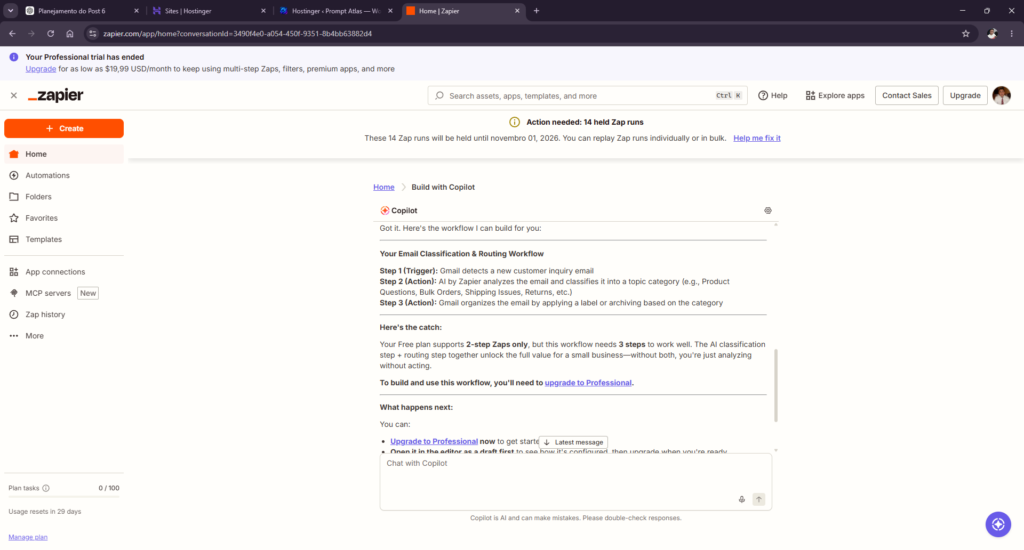1024x550 pixels.
Task: Click the Copilot settings gear icon
Action: pos(768,211)
